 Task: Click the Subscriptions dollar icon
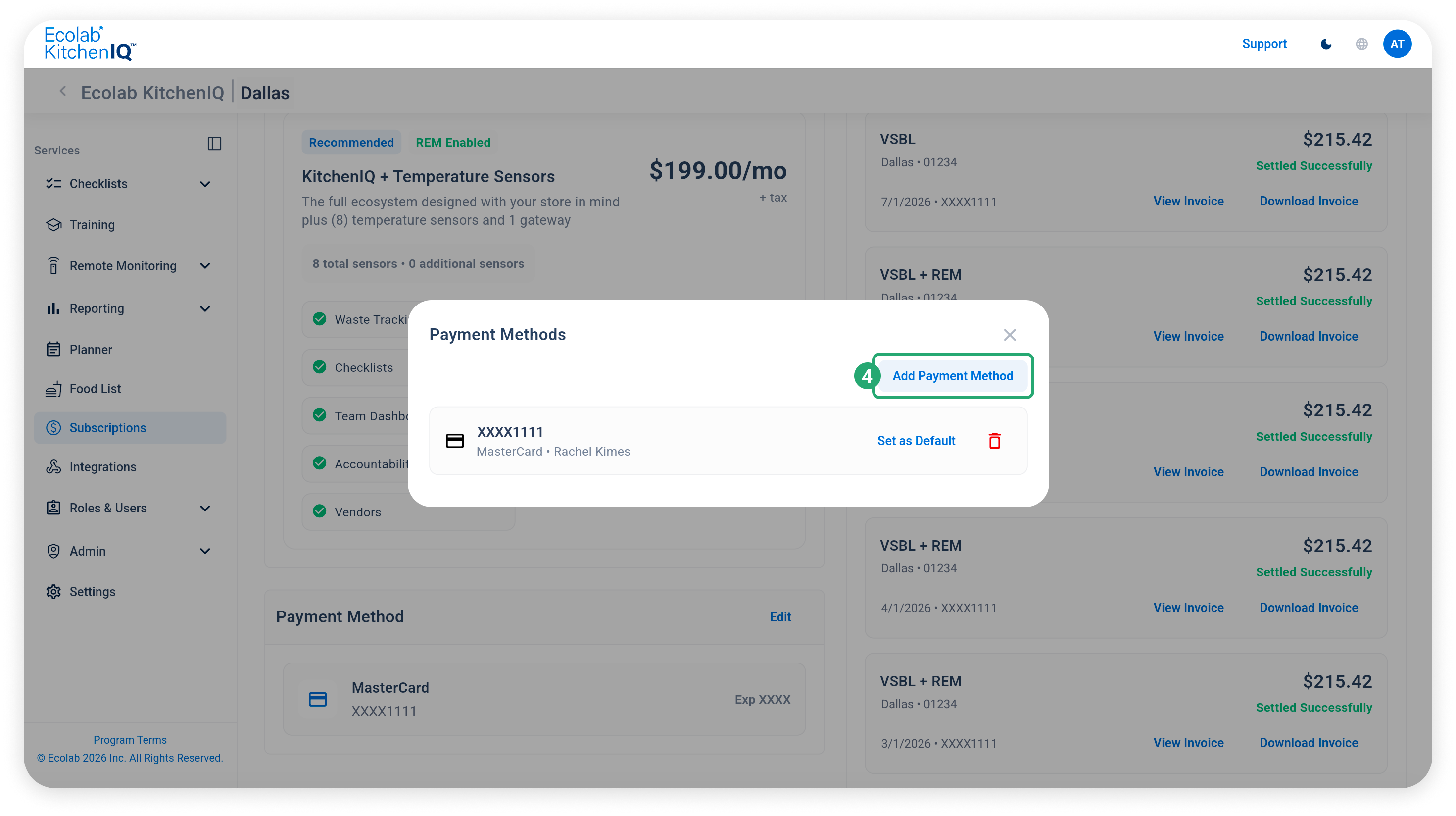point(53,428)
